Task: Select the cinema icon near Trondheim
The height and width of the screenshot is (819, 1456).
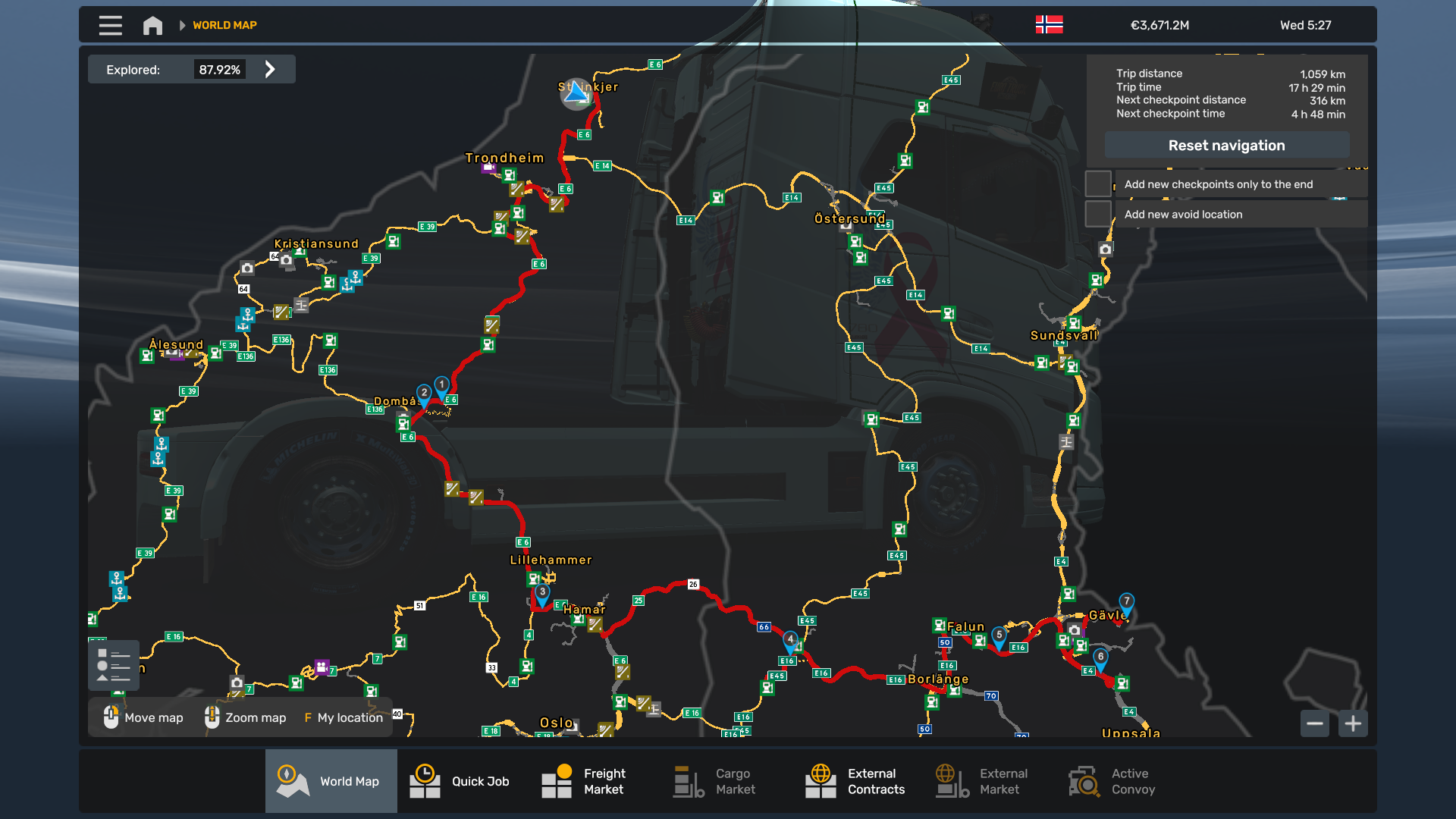Action: pos(489,168)
